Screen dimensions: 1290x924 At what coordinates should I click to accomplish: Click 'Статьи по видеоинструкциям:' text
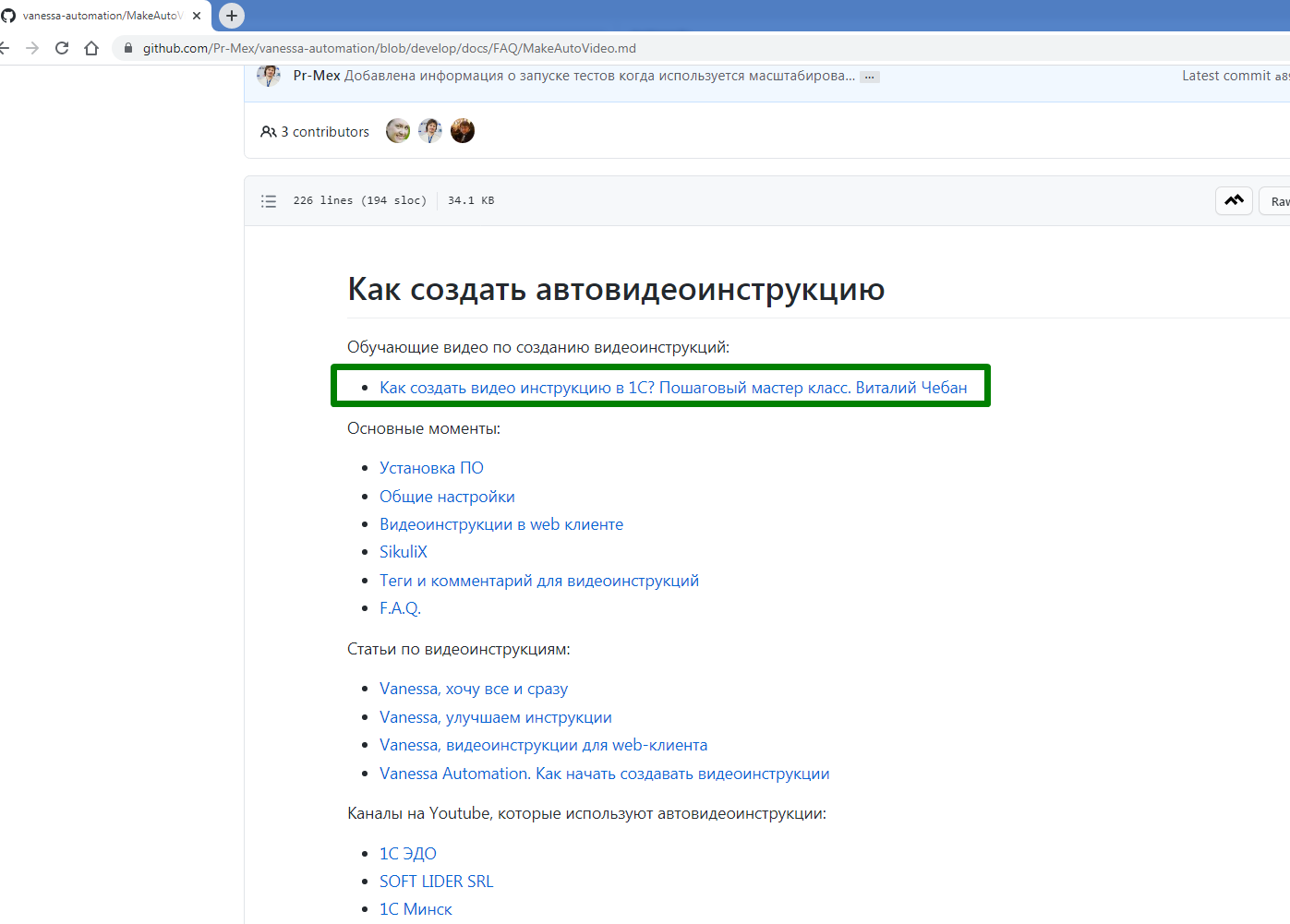(459, 649)
